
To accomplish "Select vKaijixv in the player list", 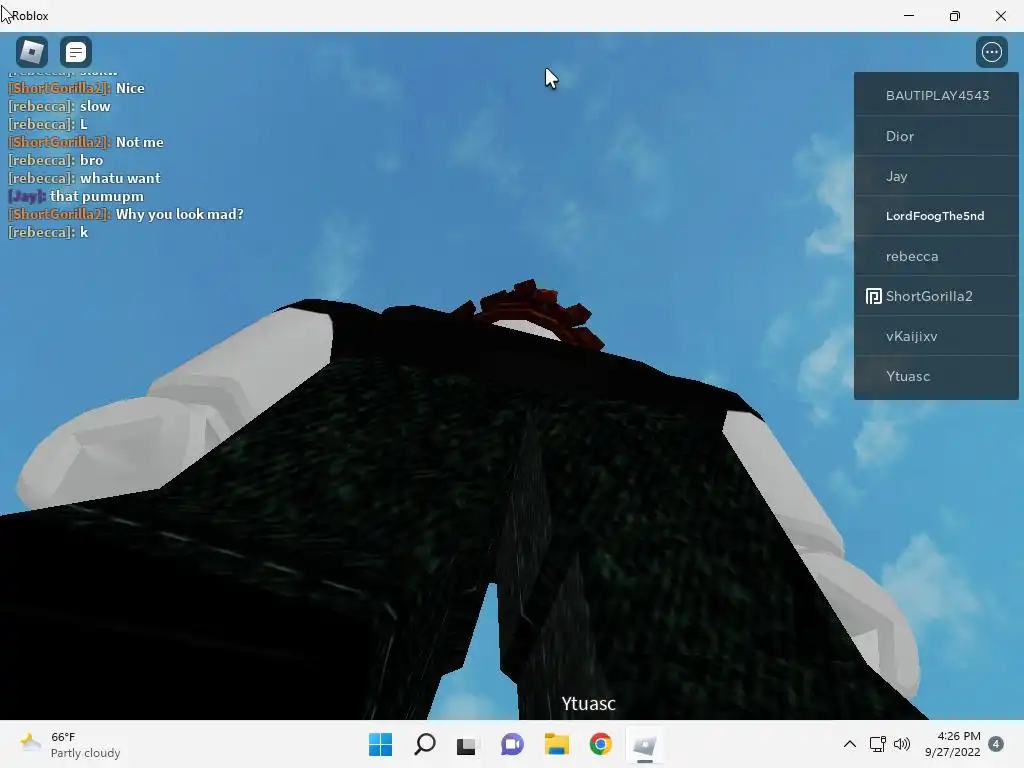I will pyautogui.click(x=936, y=336).
